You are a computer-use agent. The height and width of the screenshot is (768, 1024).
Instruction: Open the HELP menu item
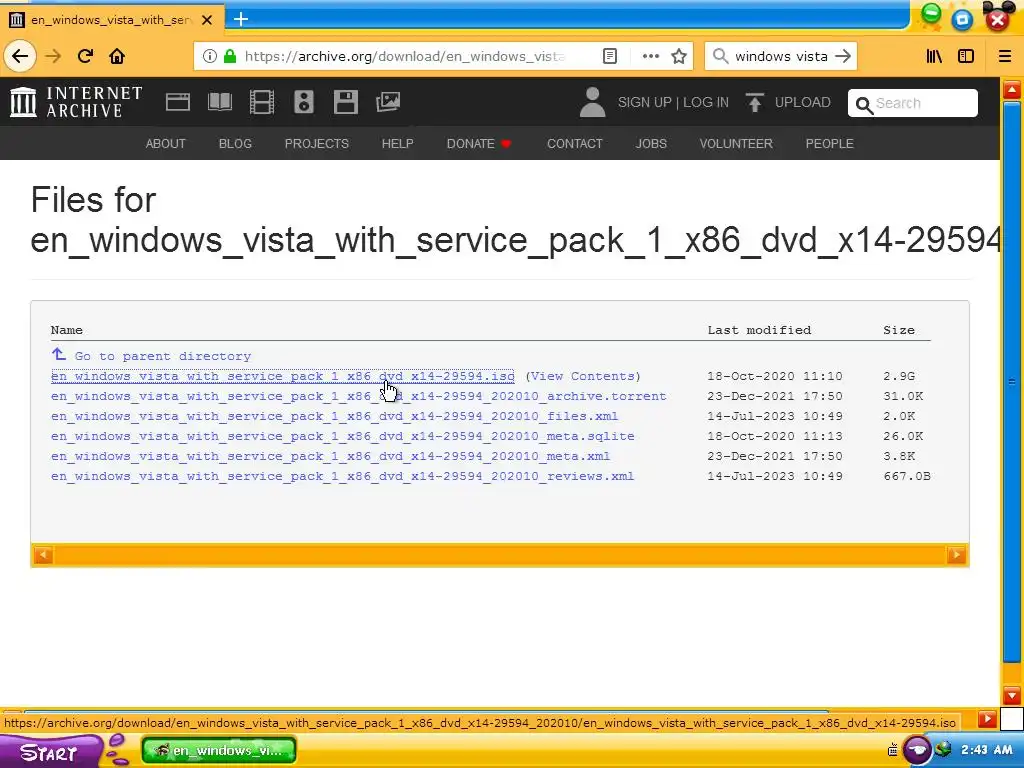(x=397, y=144)
